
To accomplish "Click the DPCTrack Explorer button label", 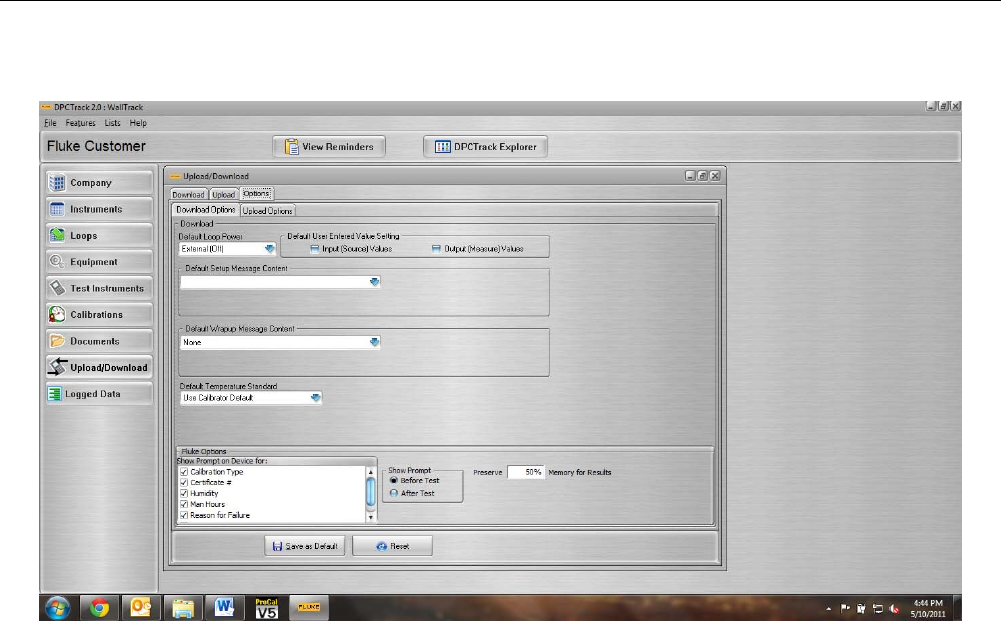I will coord(495,147).
